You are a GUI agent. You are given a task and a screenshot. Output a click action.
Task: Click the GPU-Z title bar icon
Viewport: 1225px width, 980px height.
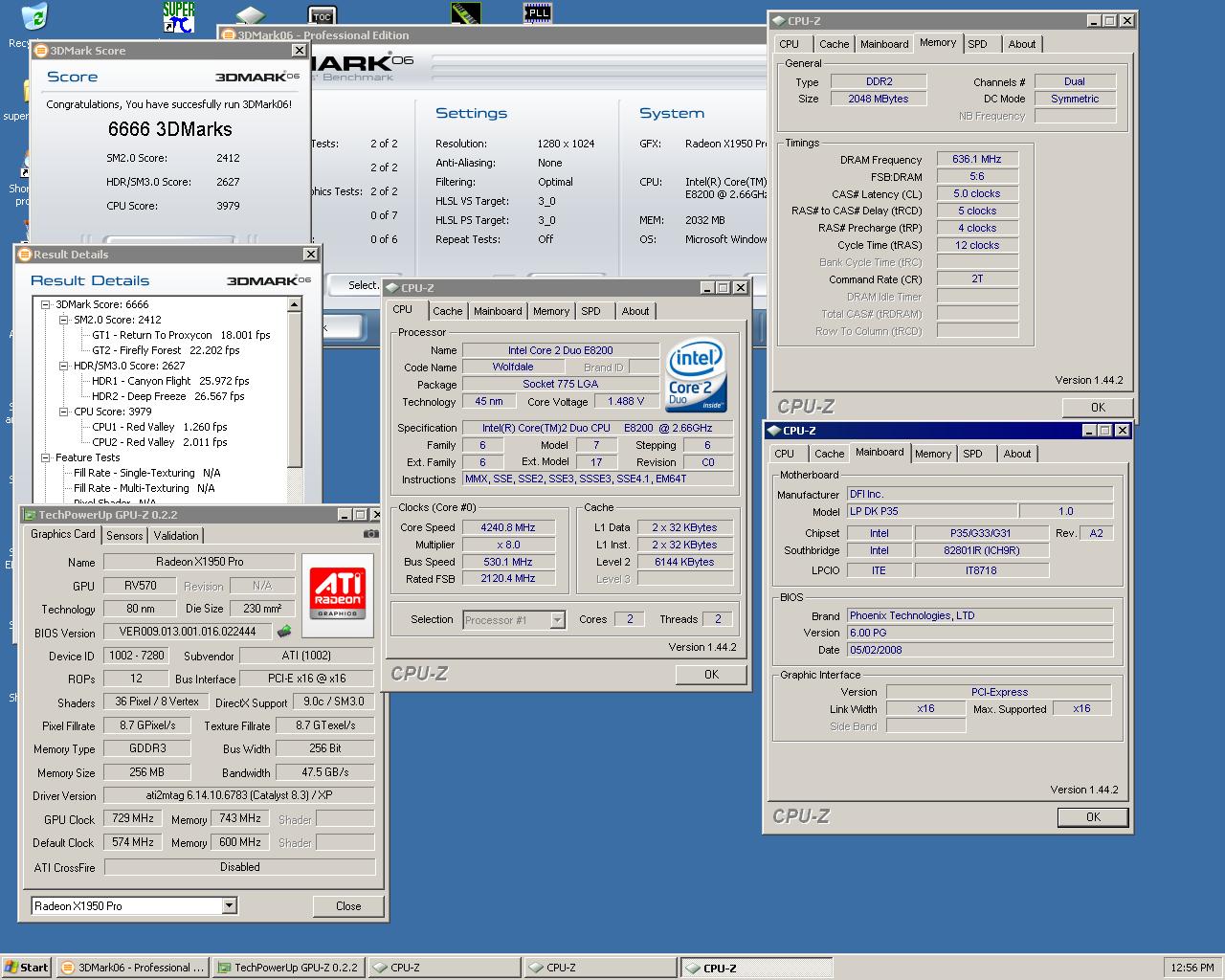30,515
